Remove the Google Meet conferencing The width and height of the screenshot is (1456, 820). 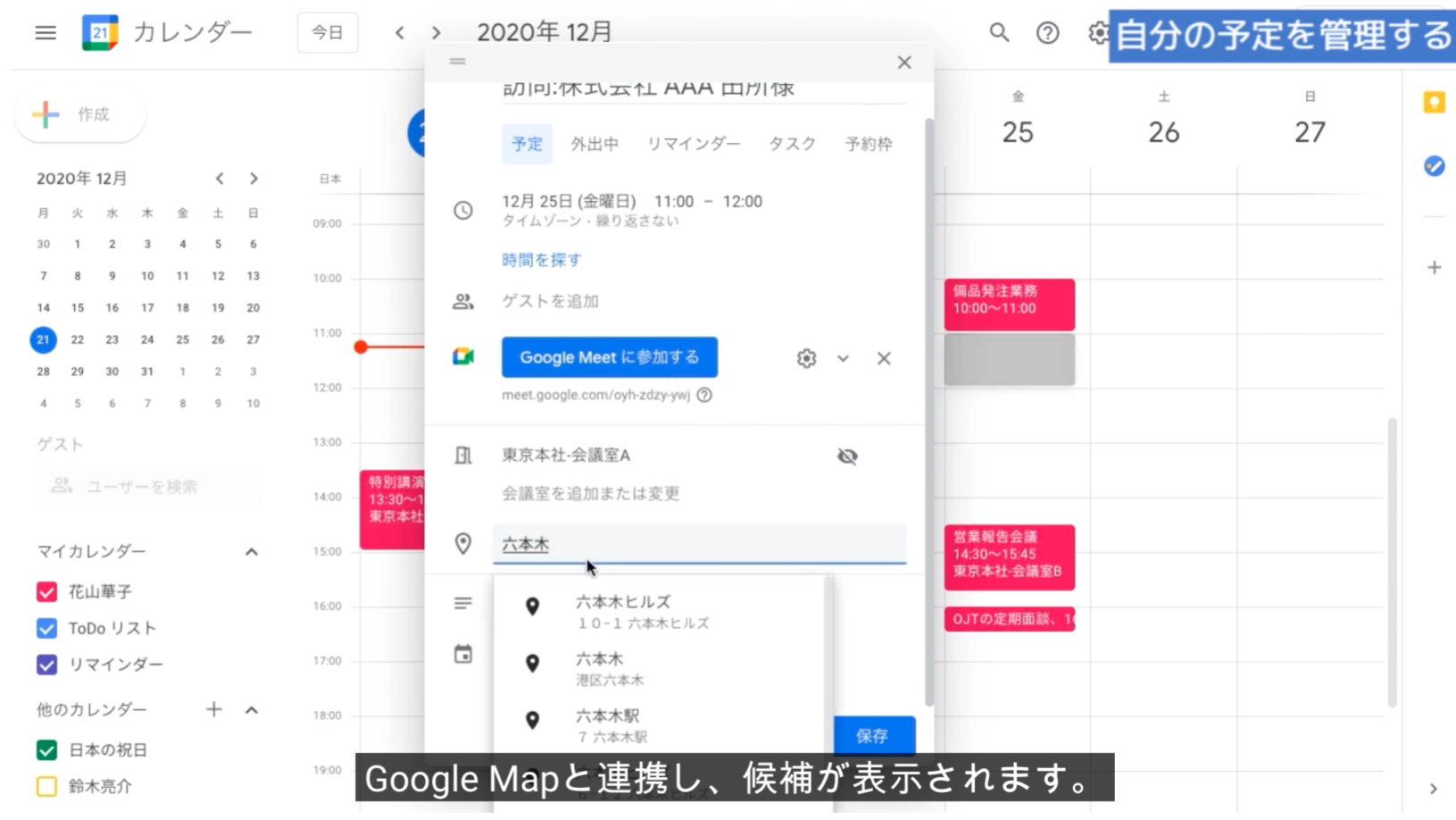[x=884, y=358]
